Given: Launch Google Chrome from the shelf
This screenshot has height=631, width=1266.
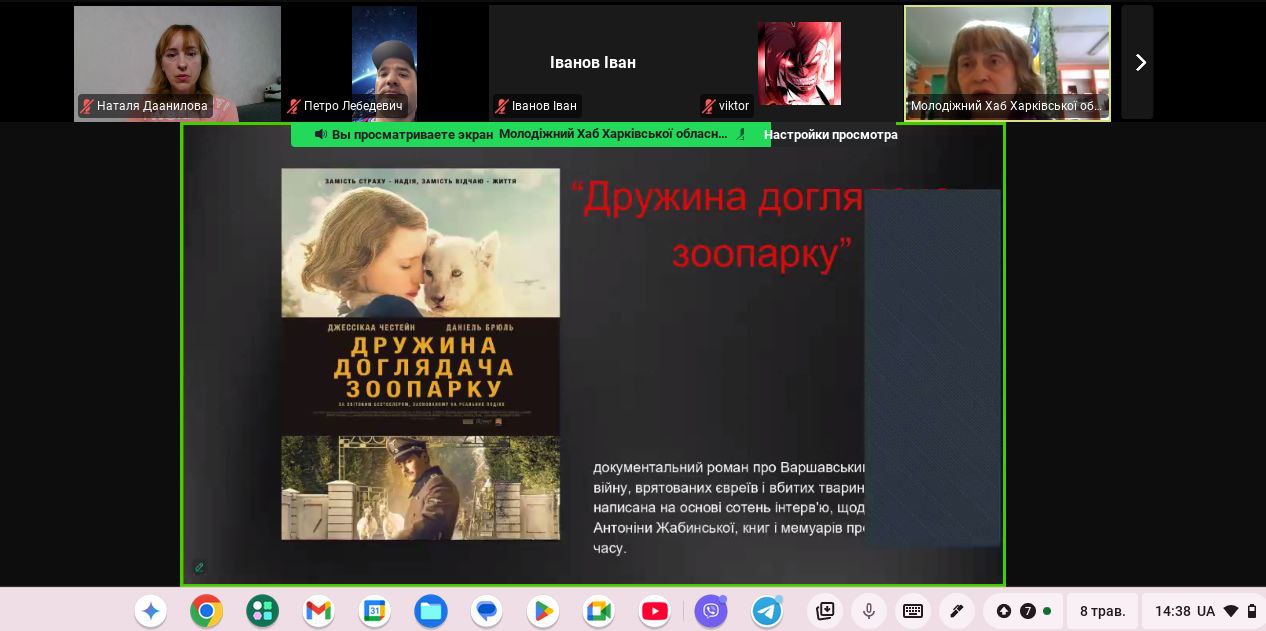Looking at the screenshot, I should point(207,611).
